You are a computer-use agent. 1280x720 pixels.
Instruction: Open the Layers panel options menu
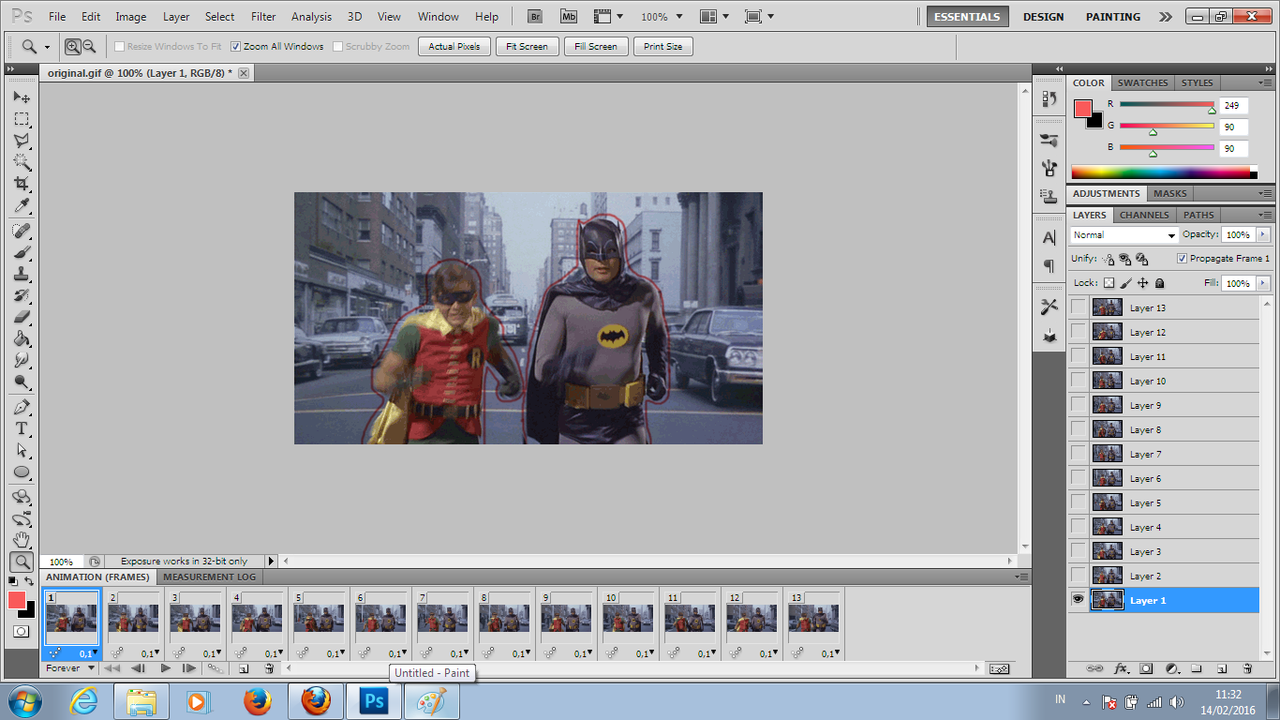(x=1267, y=215)
